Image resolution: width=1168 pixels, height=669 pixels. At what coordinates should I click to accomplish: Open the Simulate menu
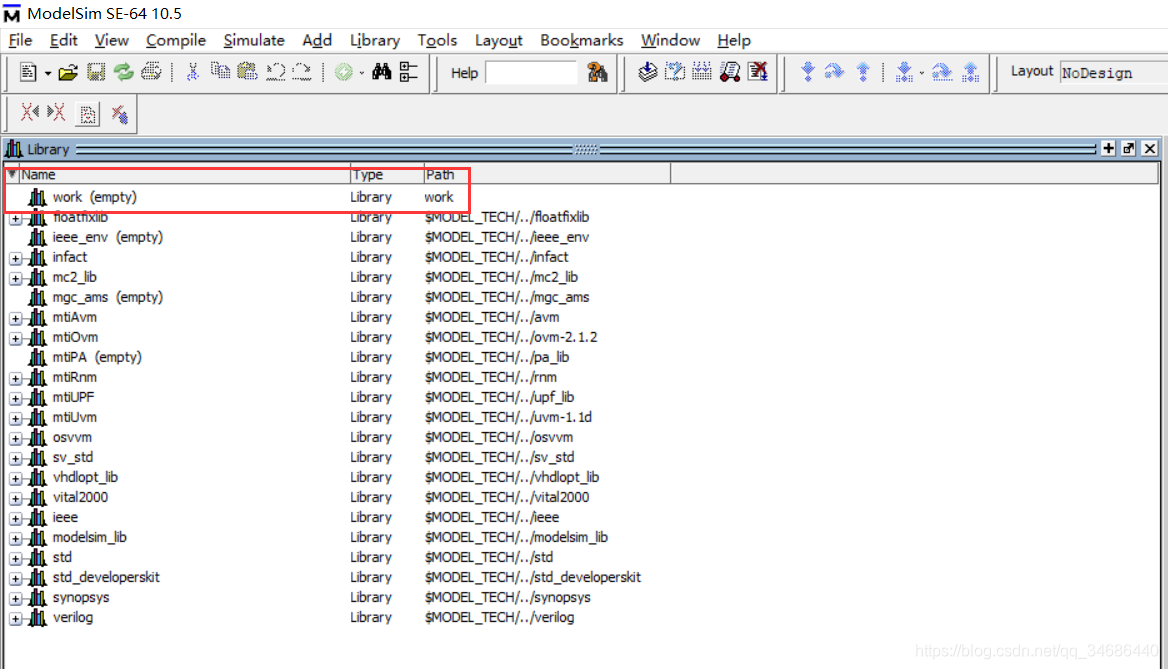(x=254, y=40)
